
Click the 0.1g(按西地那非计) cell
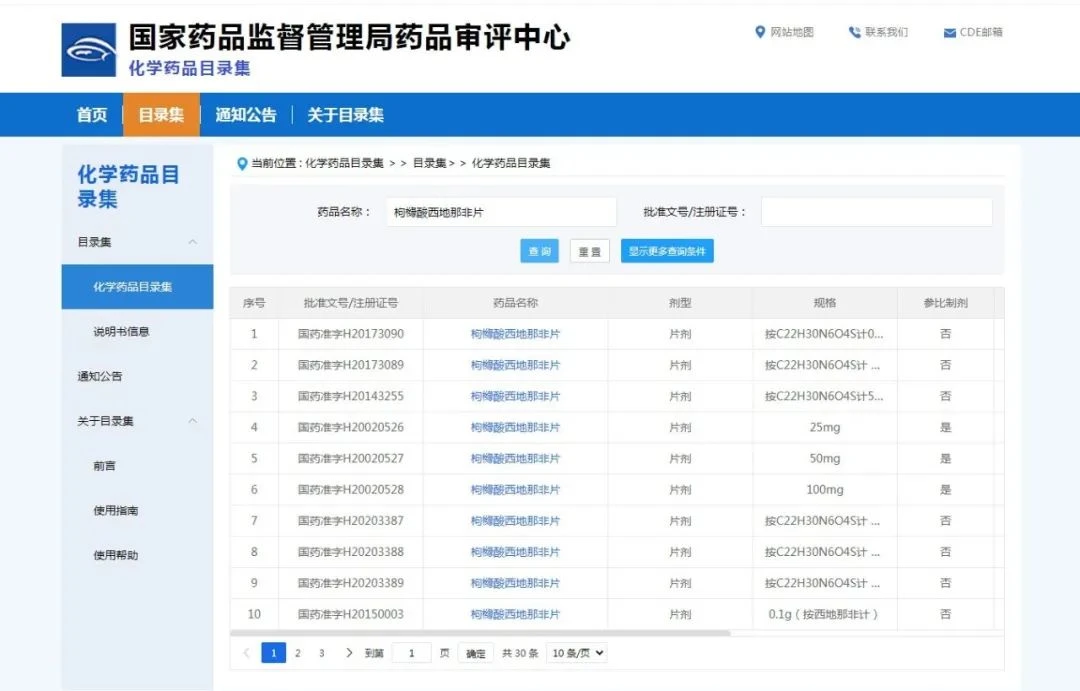[824, 615]
